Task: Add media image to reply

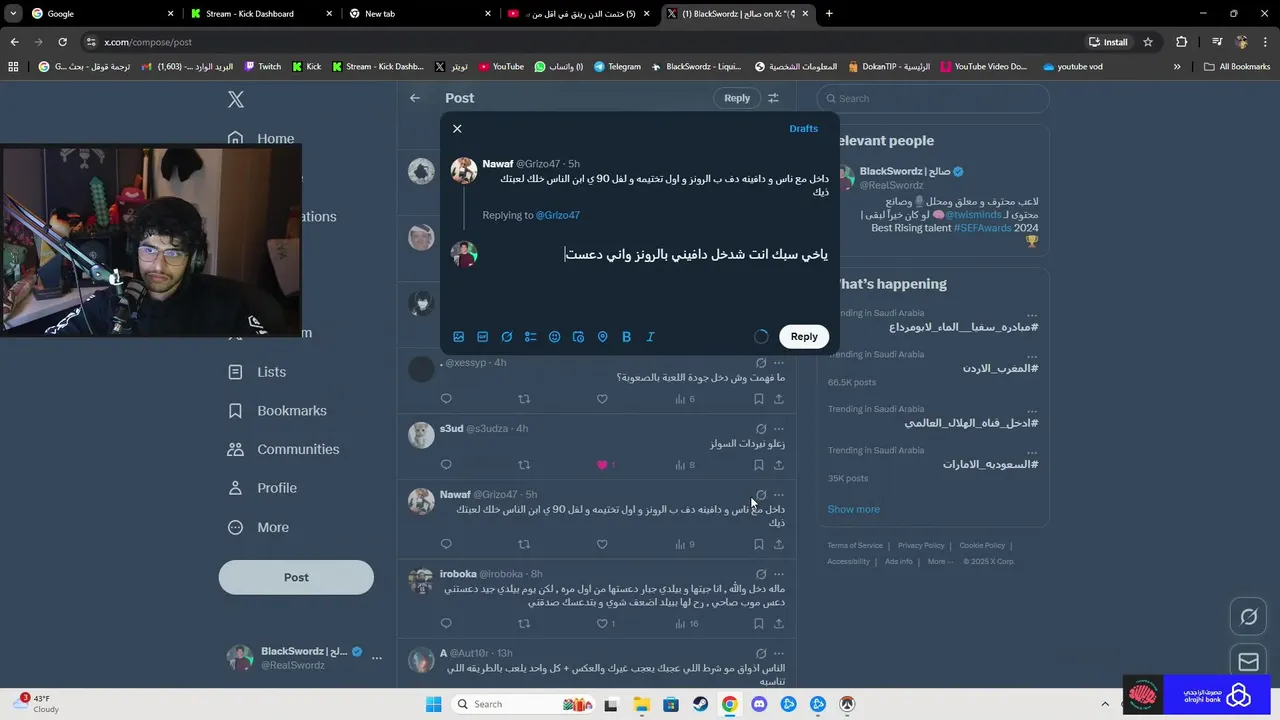Action: (x=459, y=337)
